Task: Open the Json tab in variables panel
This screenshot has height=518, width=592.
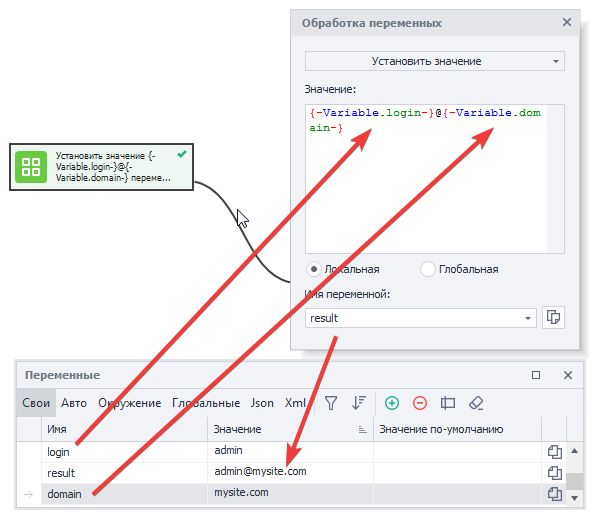Action: pos(262,403)
